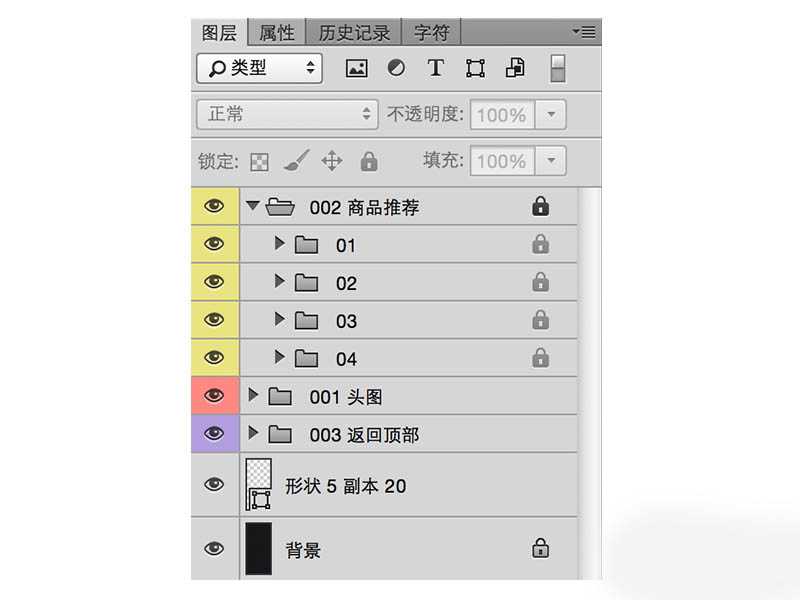800x600 pixels.
Task: Toggle the layer filter on/off switch
Action: point(558,68)
